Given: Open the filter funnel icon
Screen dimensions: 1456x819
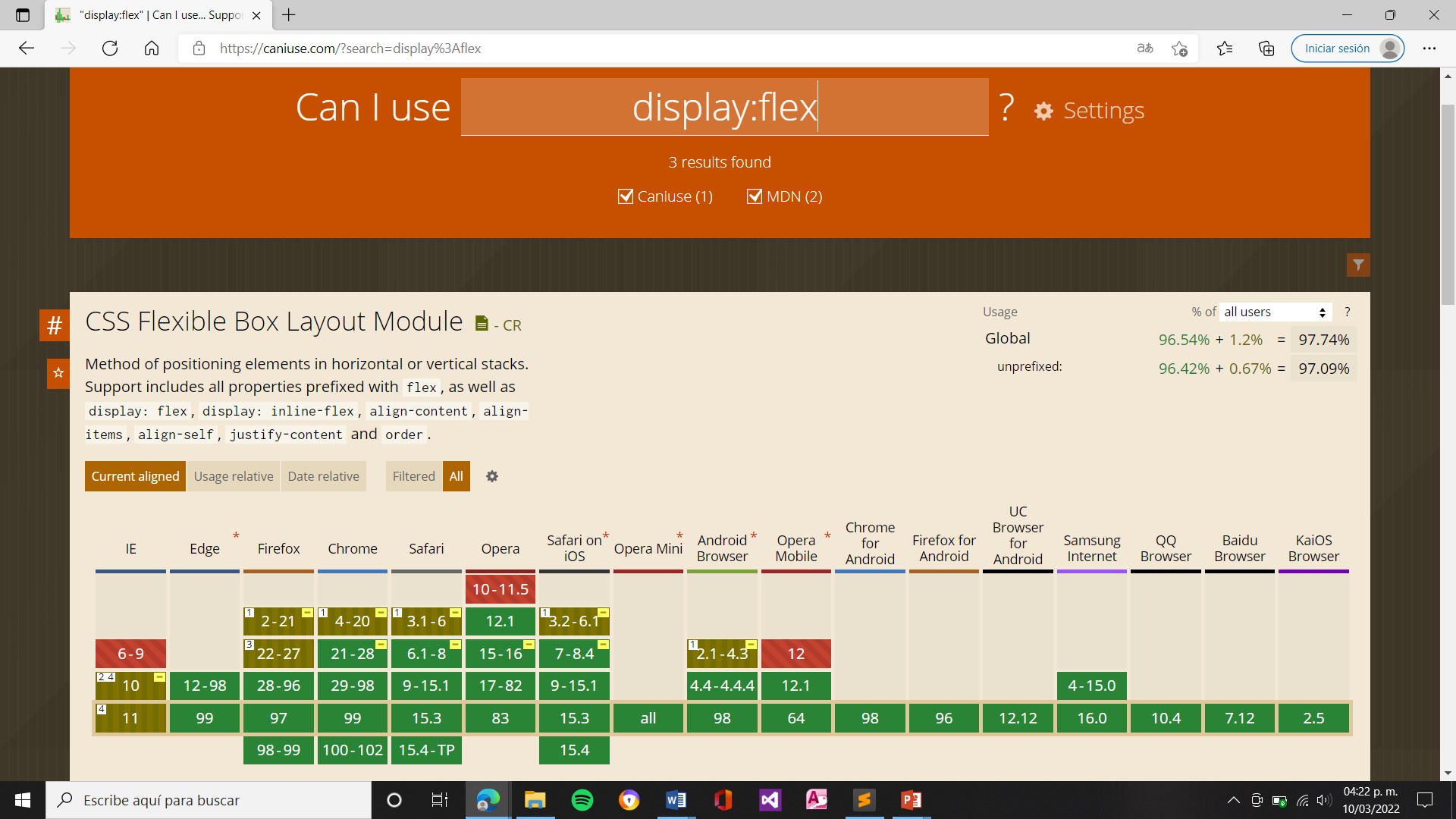Looking at the screenshot, I should 1357,265.
